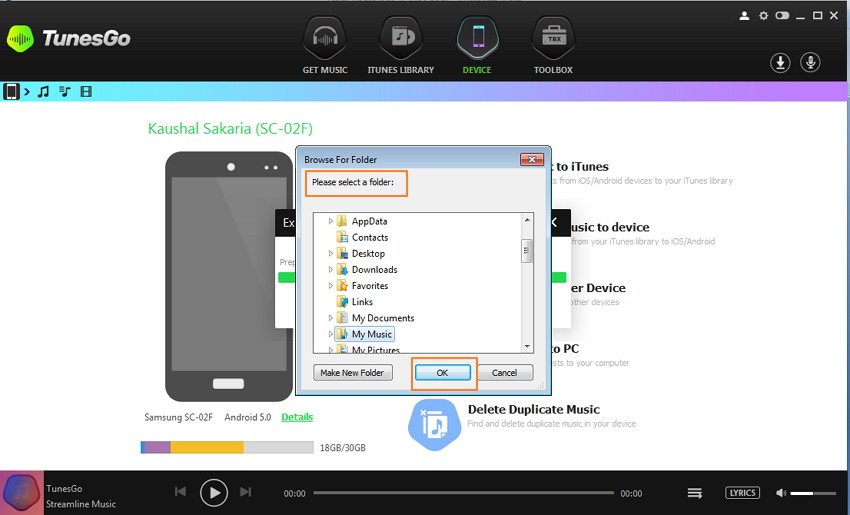Expand the My Documents folder node
Image resolution: width=850 pixels, height=515 pixels.
tap(330, 318)
